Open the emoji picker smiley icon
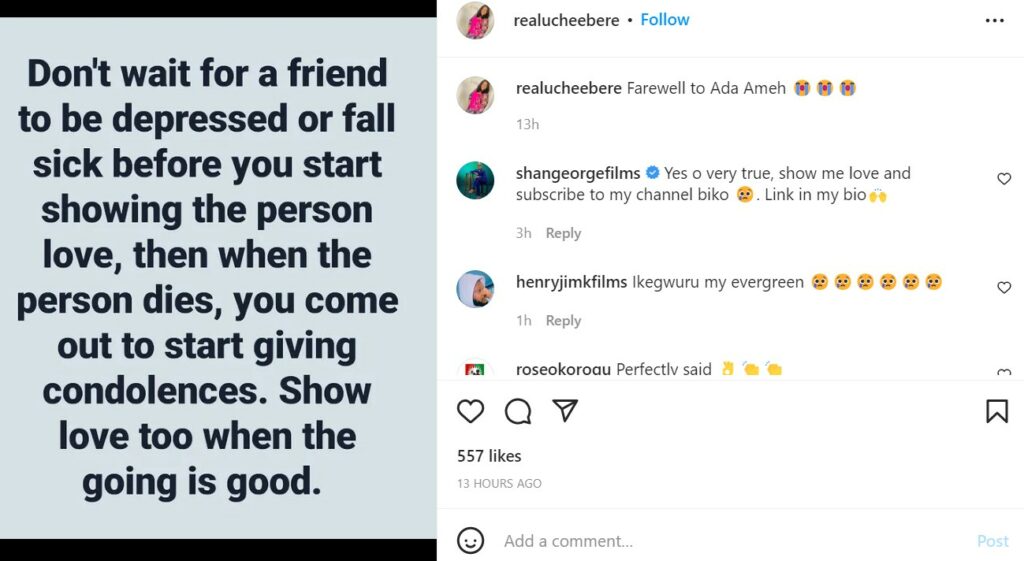1024x561 pixels. point(470,541)
